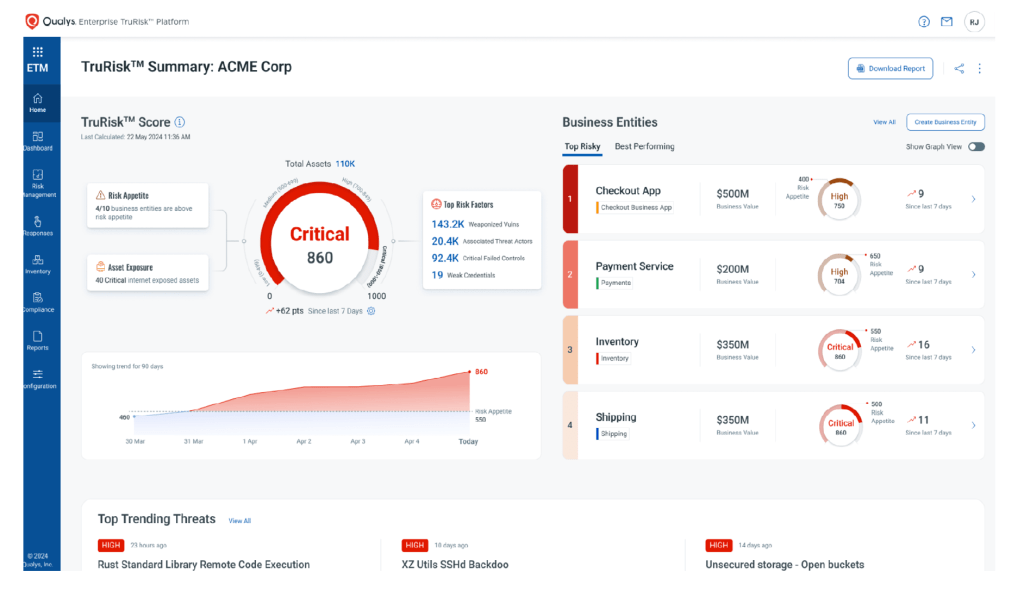Viewport: 1024px width, 609px height.
Task: Open the Inventory sidebar section
Action: point(37,264)
